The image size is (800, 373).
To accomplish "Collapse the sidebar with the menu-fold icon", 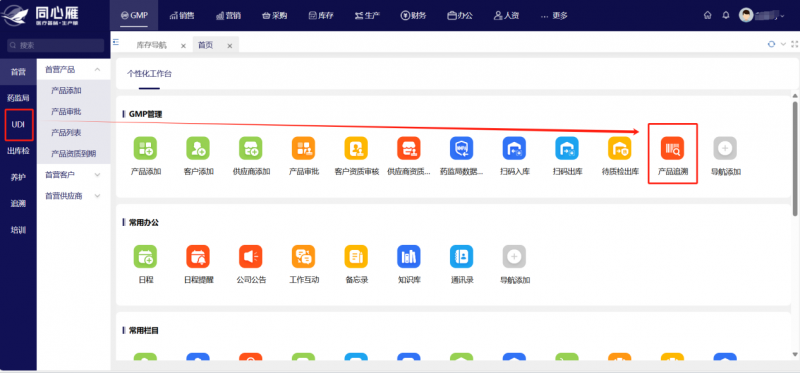I will click(x=116, y=42).
